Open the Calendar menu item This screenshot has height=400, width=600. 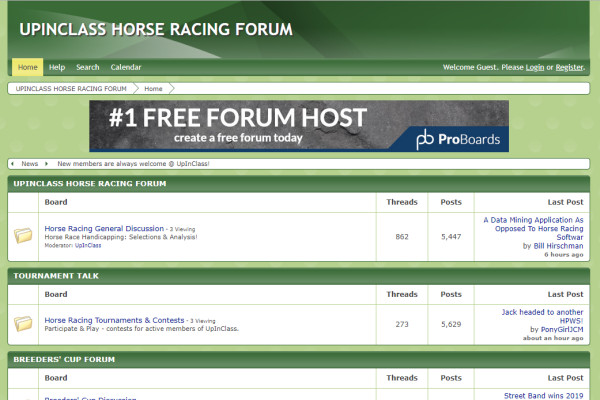(126, 67)
